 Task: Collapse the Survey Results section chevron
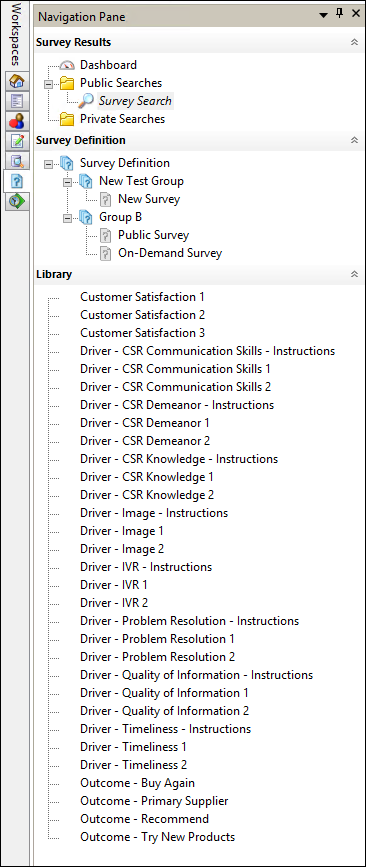[x=354, y=43]
